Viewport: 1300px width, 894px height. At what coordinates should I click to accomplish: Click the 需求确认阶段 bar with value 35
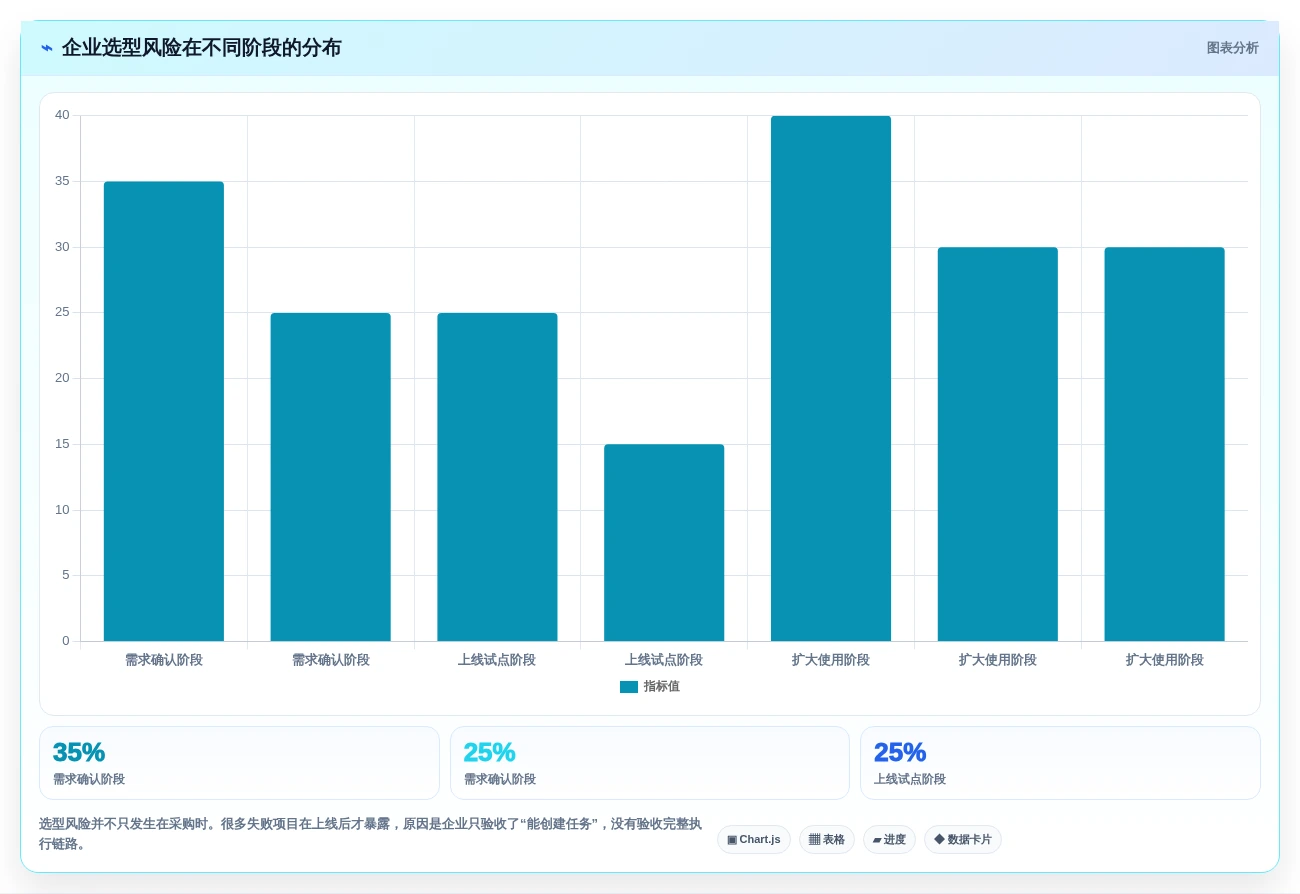click(x=164, y=411)
